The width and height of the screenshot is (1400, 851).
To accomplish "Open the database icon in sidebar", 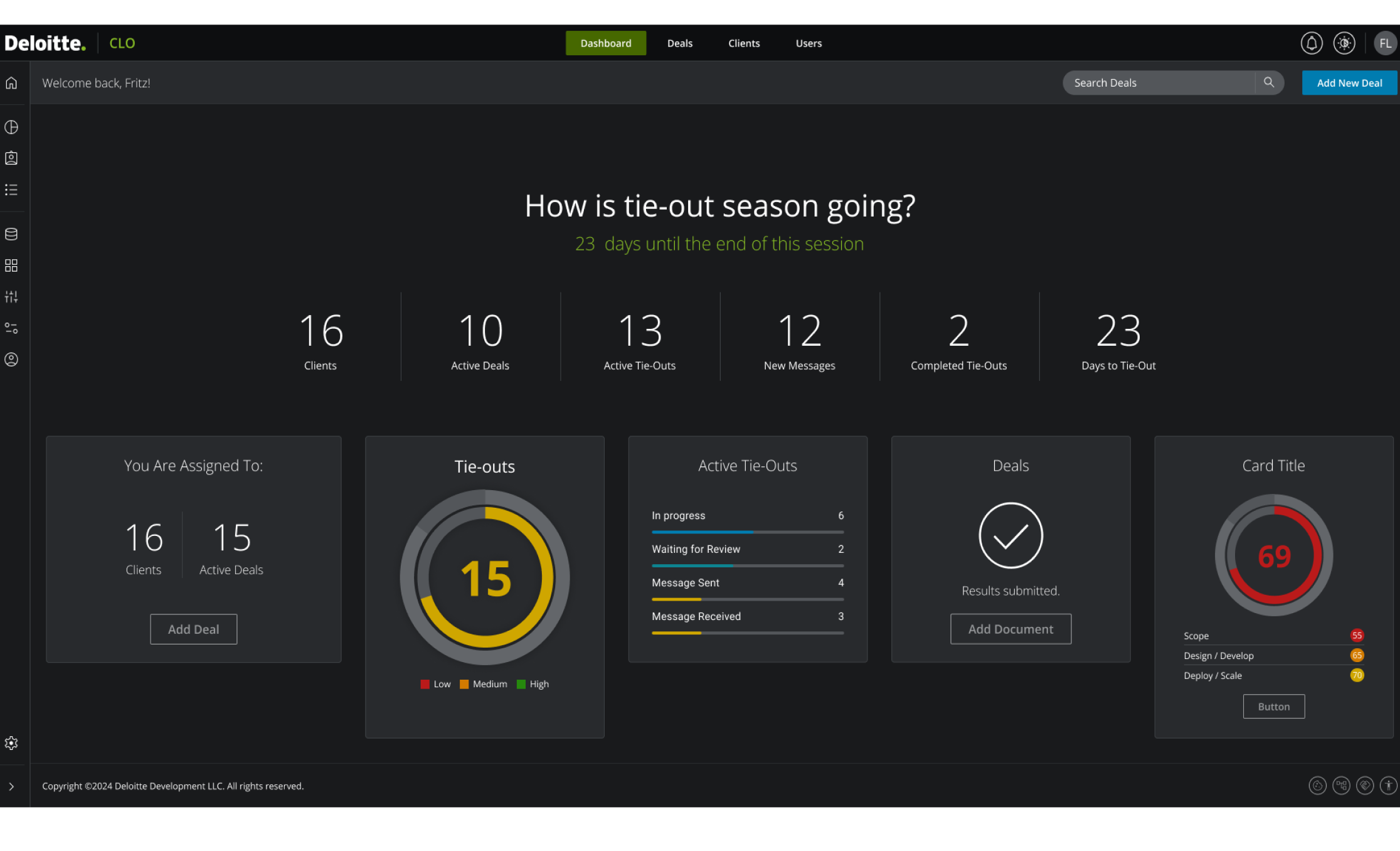I will pos(11,233).
